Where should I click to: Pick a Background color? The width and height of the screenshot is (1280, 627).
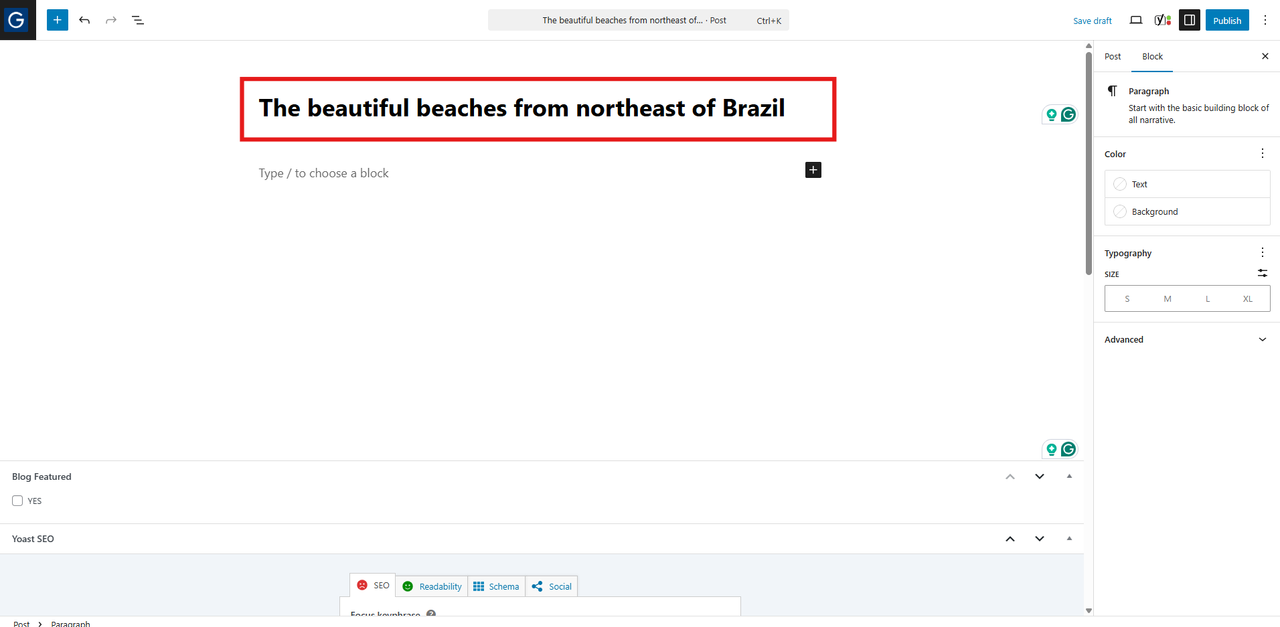[x=1187, y=212]
